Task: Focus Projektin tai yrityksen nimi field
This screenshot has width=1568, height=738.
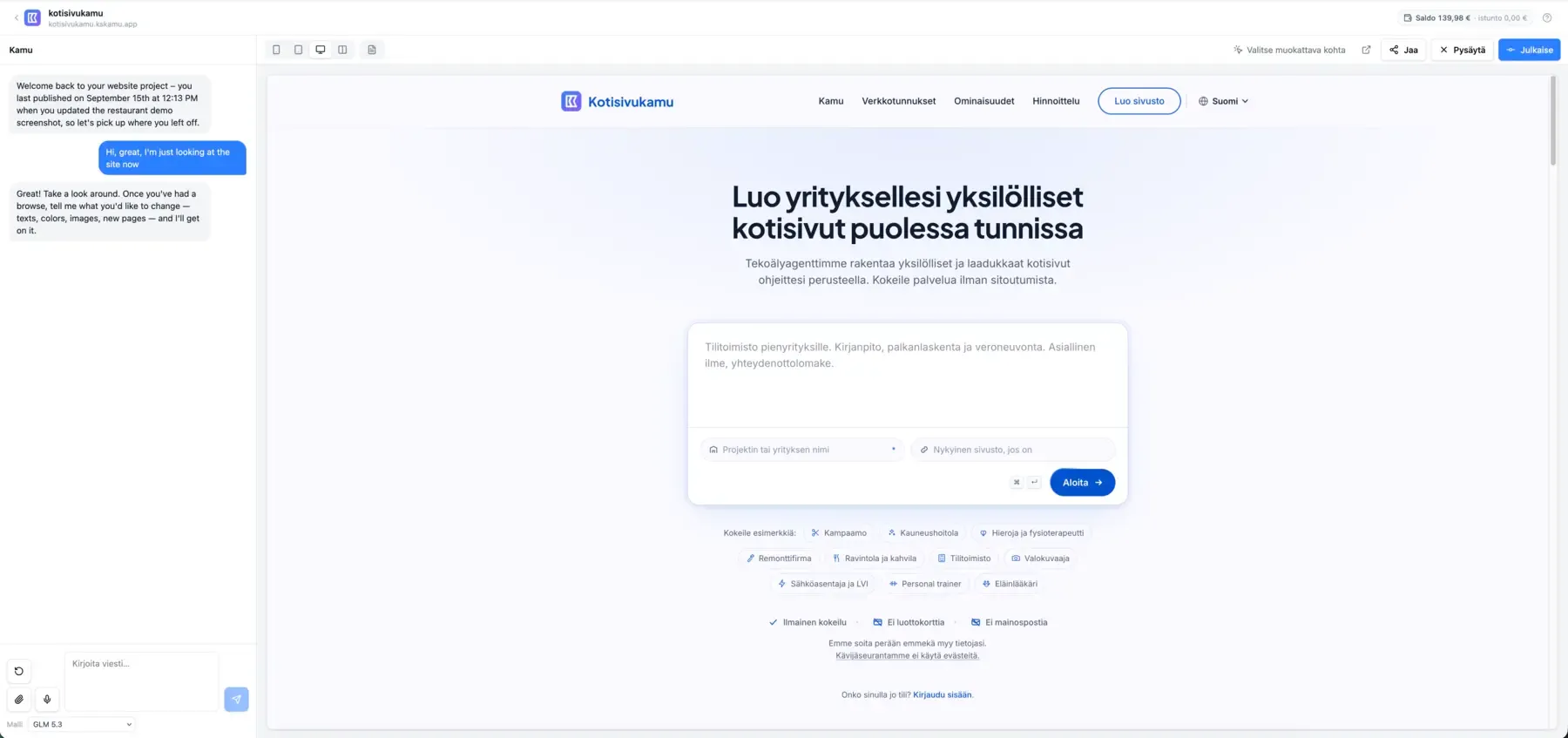Action: coord(802,450)
